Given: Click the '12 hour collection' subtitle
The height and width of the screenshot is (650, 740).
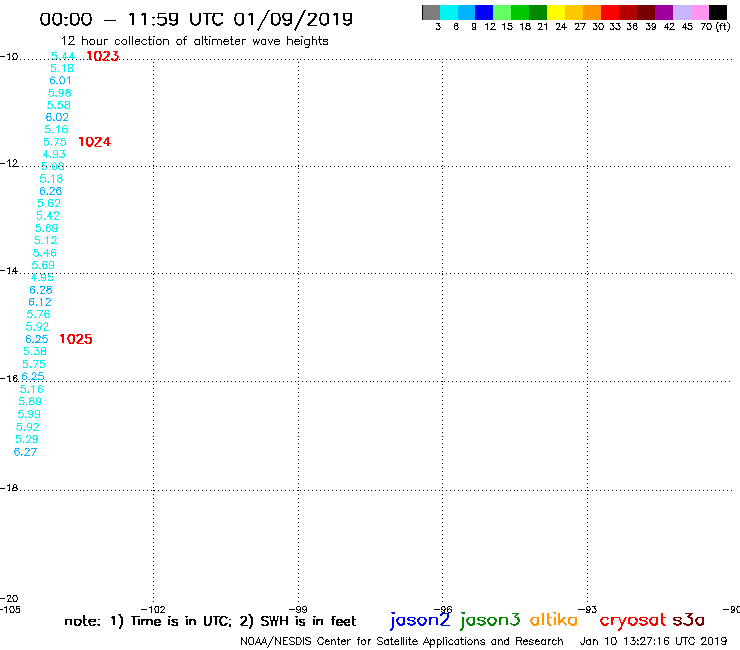Looking at the screenshot, I should point(194,41).
